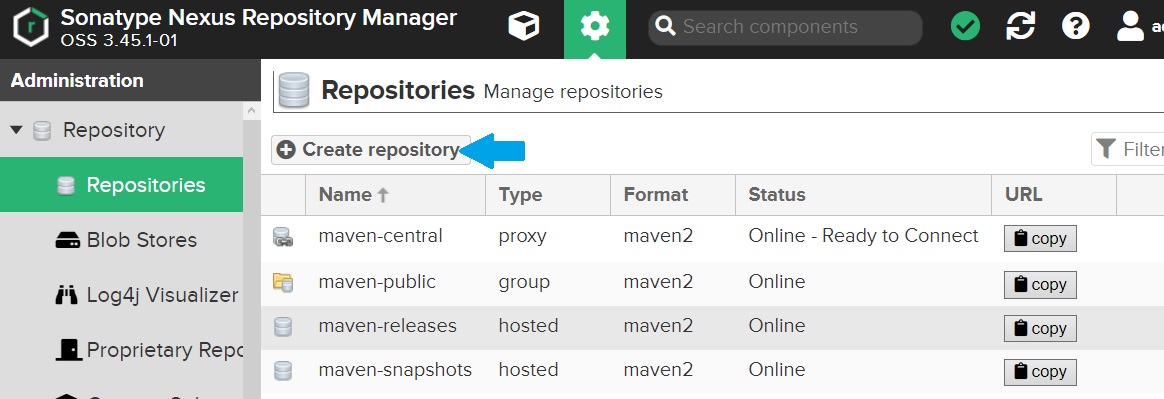Sort by the Status column header

click(863, 195)
